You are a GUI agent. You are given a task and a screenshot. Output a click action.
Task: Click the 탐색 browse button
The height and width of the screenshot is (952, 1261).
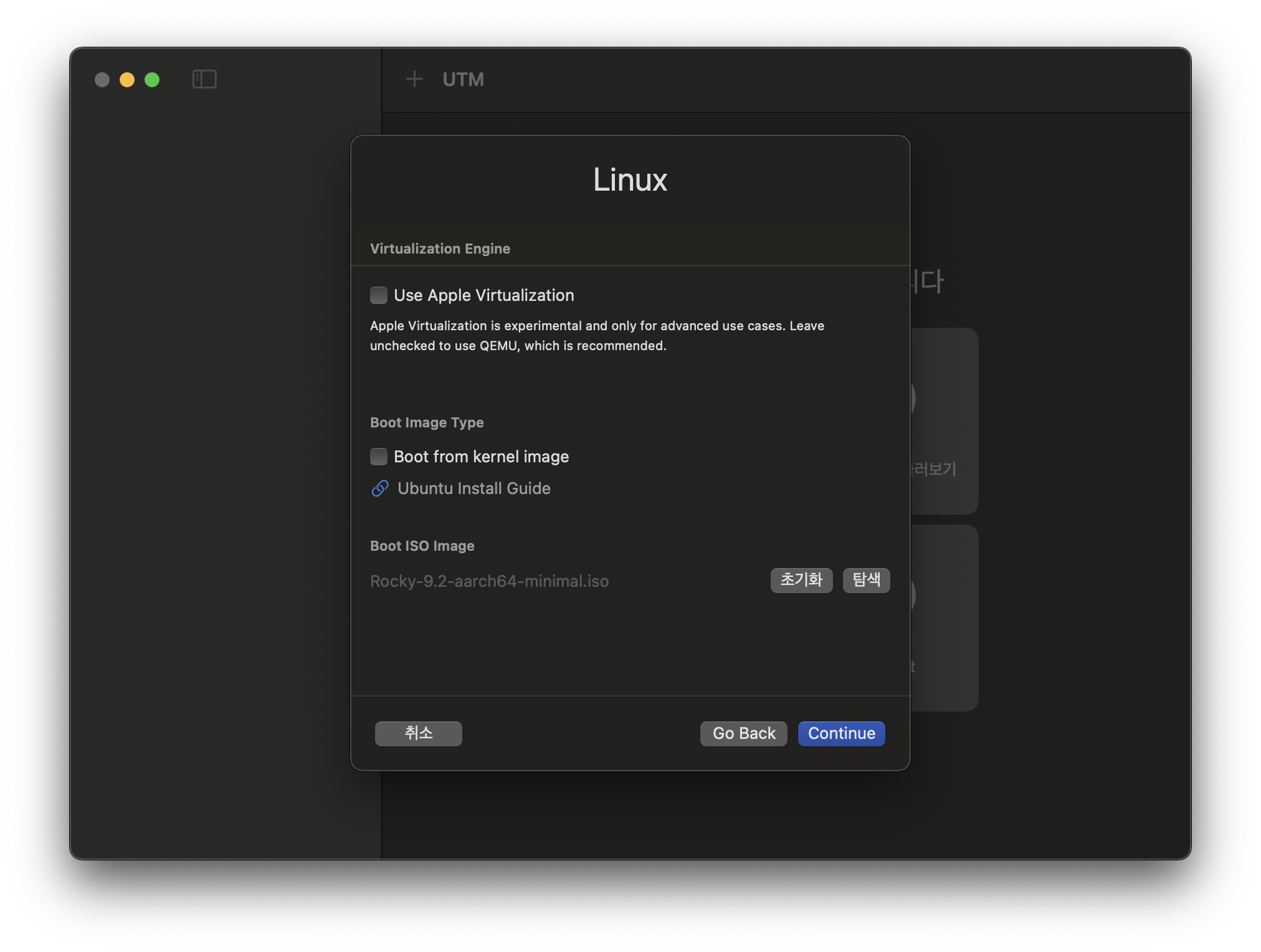pyautogui.click(x=866, y=580)
